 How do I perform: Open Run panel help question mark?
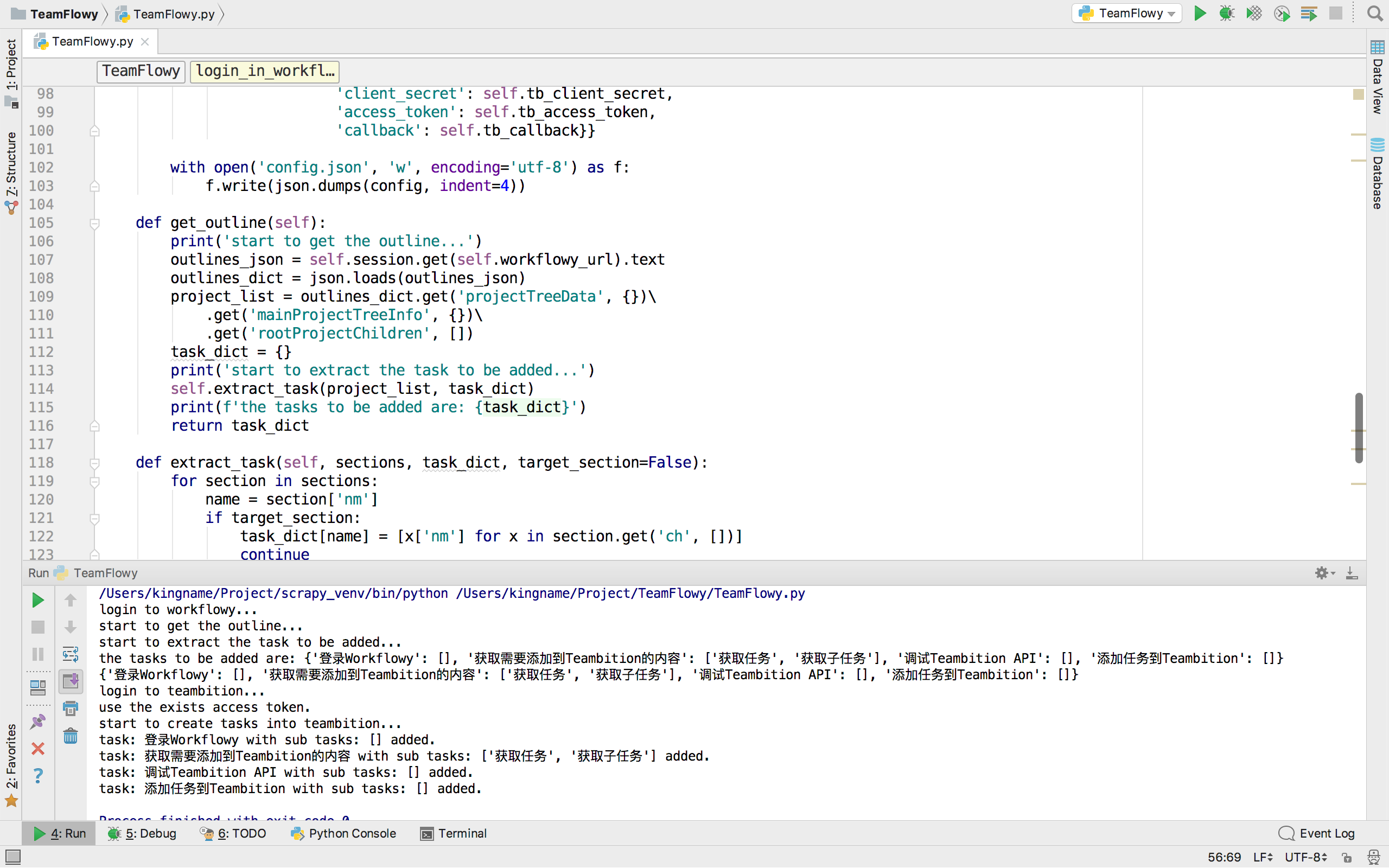tap(38, 776)
